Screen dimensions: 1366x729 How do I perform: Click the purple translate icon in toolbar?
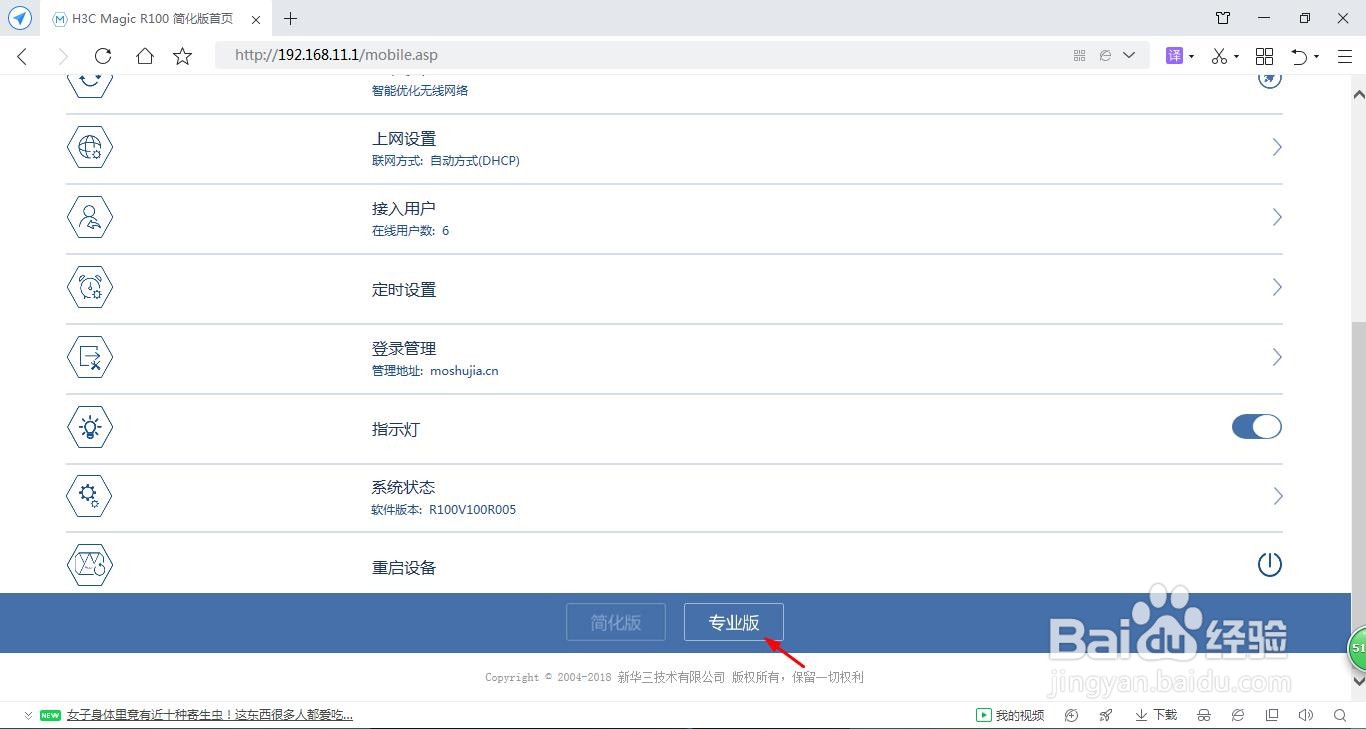click(x=1174, y=55)
